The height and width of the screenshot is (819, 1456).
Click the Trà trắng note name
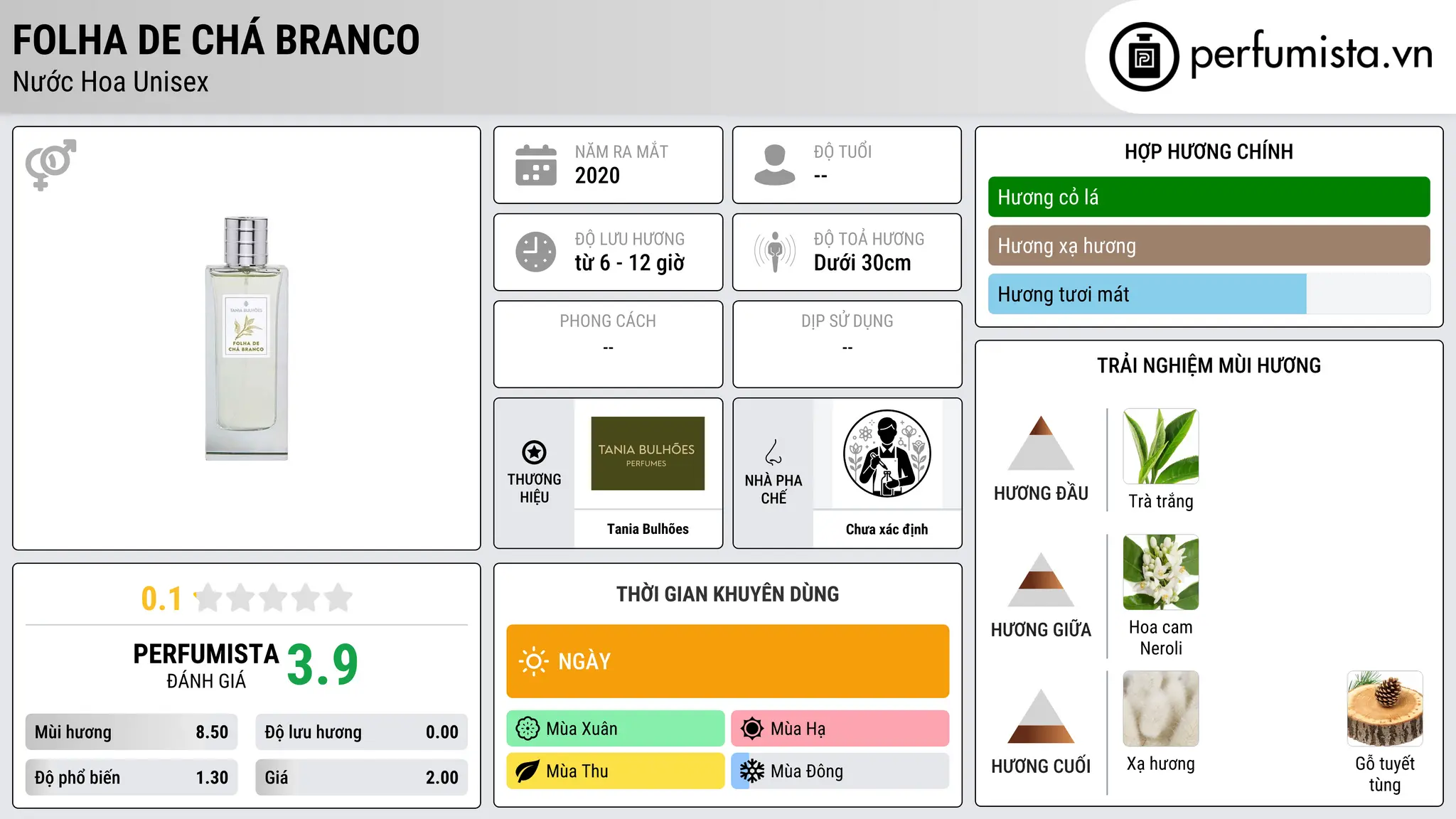tap(1161, 501)
